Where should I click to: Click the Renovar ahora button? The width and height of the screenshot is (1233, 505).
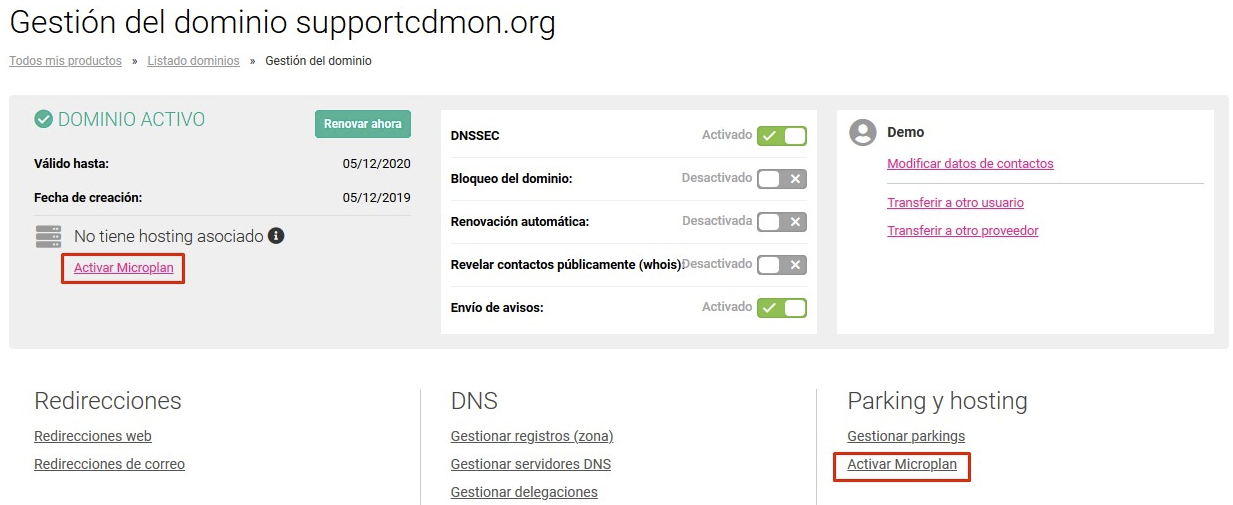pyautogui.click(x=362, y=124)
